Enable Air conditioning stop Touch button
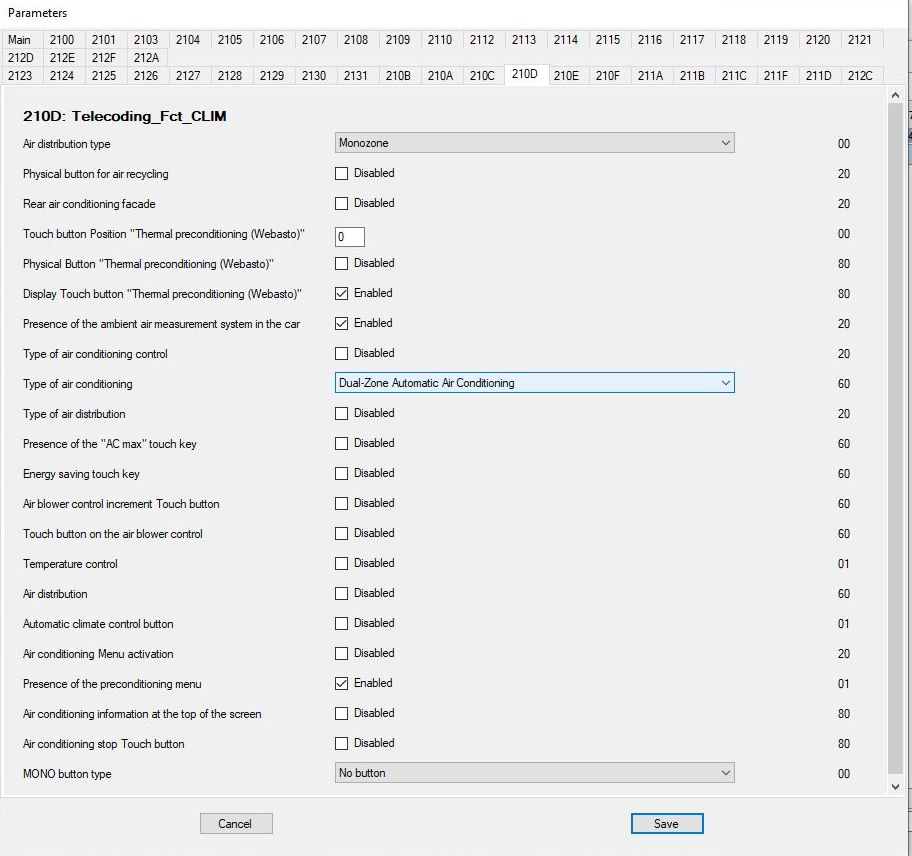The width and height of the screenshot is (912, 856). tap(342, 743)
